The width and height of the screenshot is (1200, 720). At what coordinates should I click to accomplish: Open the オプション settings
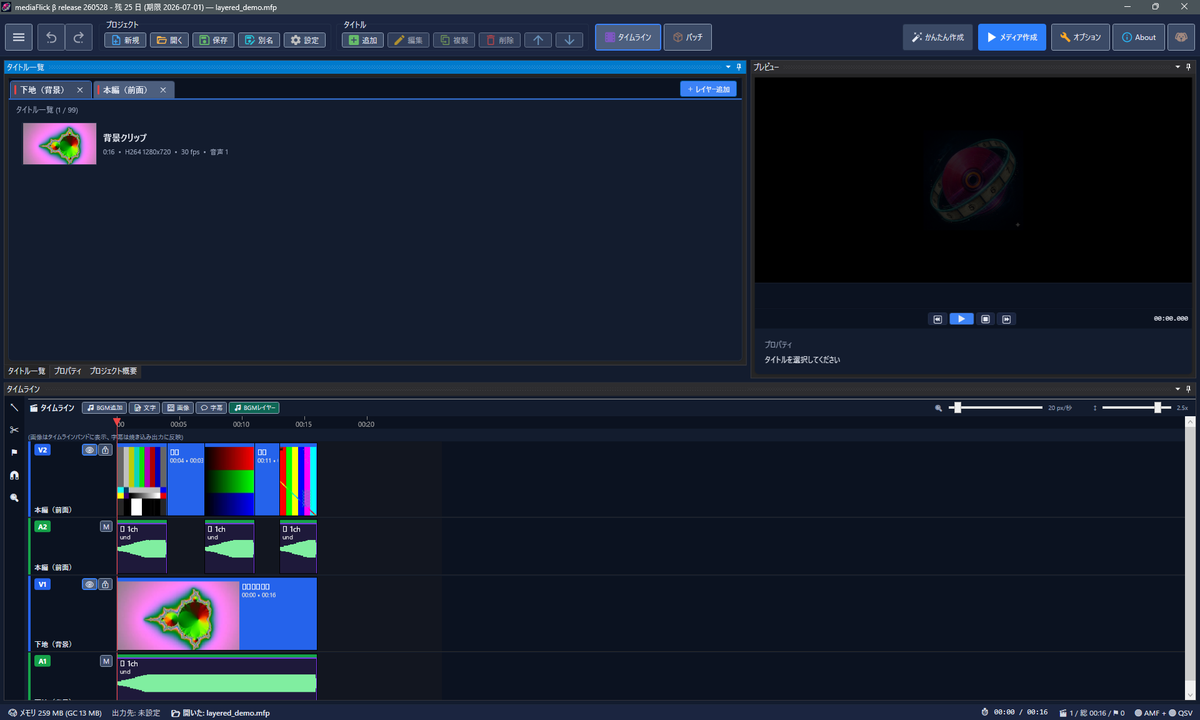1080,37
